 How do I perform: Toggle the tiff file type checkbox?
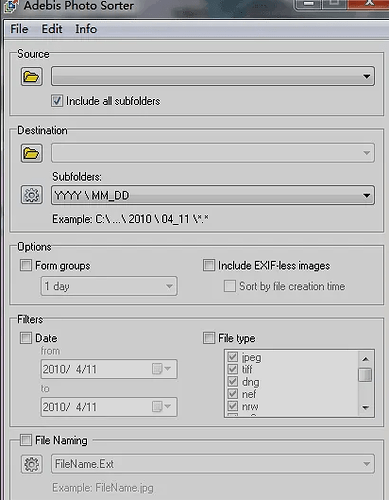(x=233, y=369)
